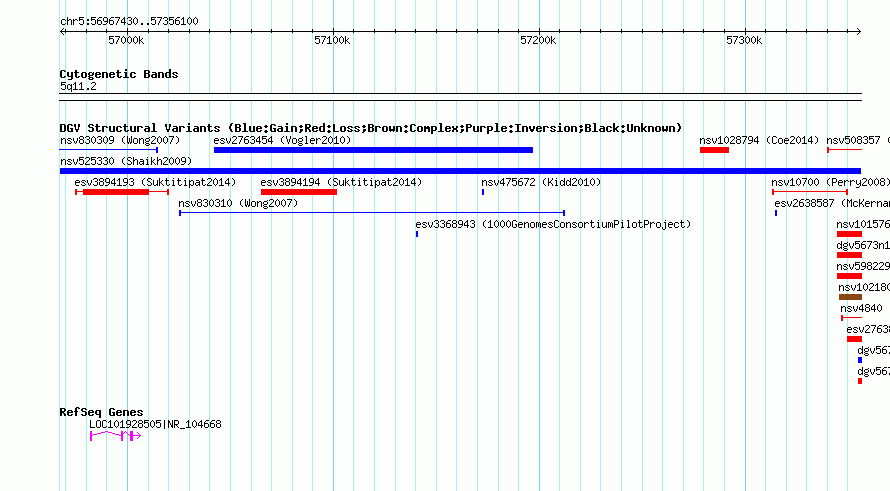Screen dimensions: 890x491
Task: Open the nsv475672 (Kidd2010) label
Action: click(x=541, y=182)
